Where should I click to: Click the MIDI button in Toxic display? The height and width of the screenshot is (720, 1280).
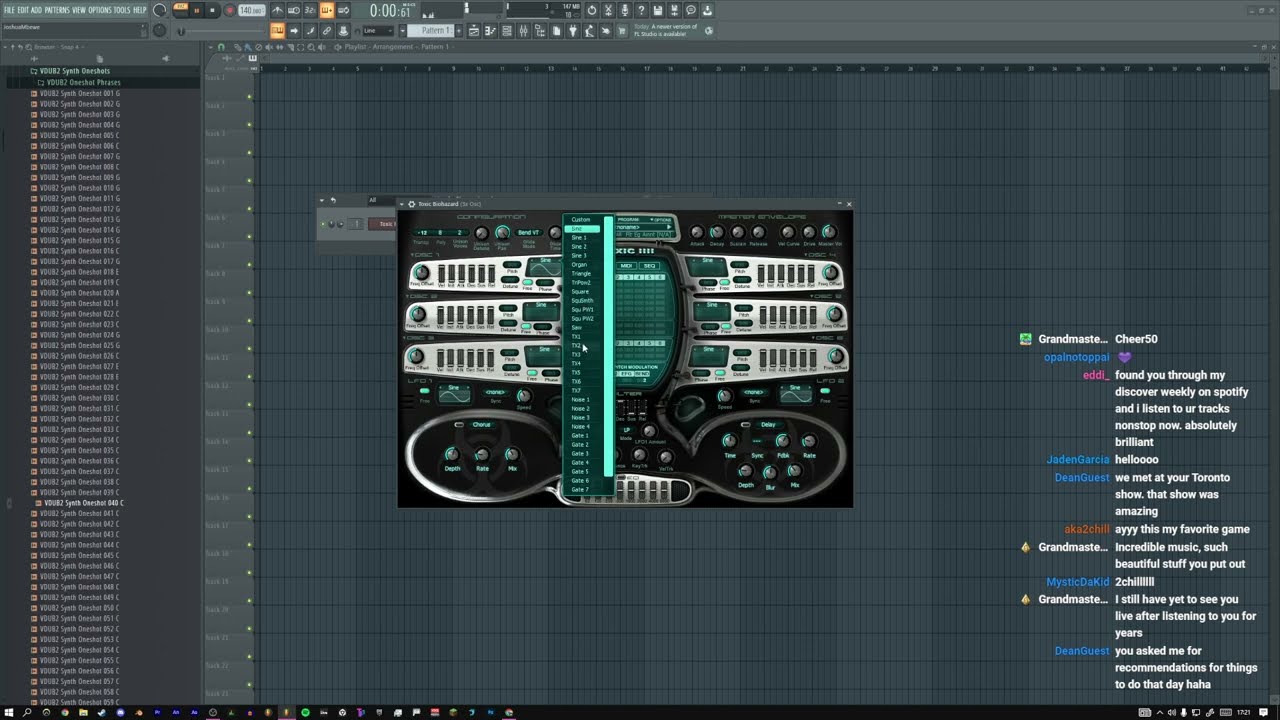coord(627,266)
